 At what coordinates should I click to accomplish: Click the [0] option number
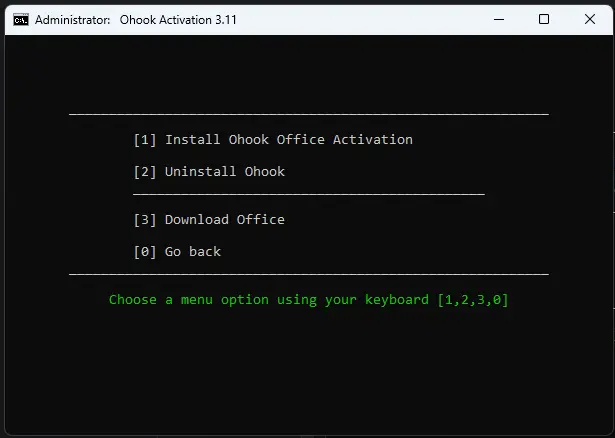(x=145, y=252)
